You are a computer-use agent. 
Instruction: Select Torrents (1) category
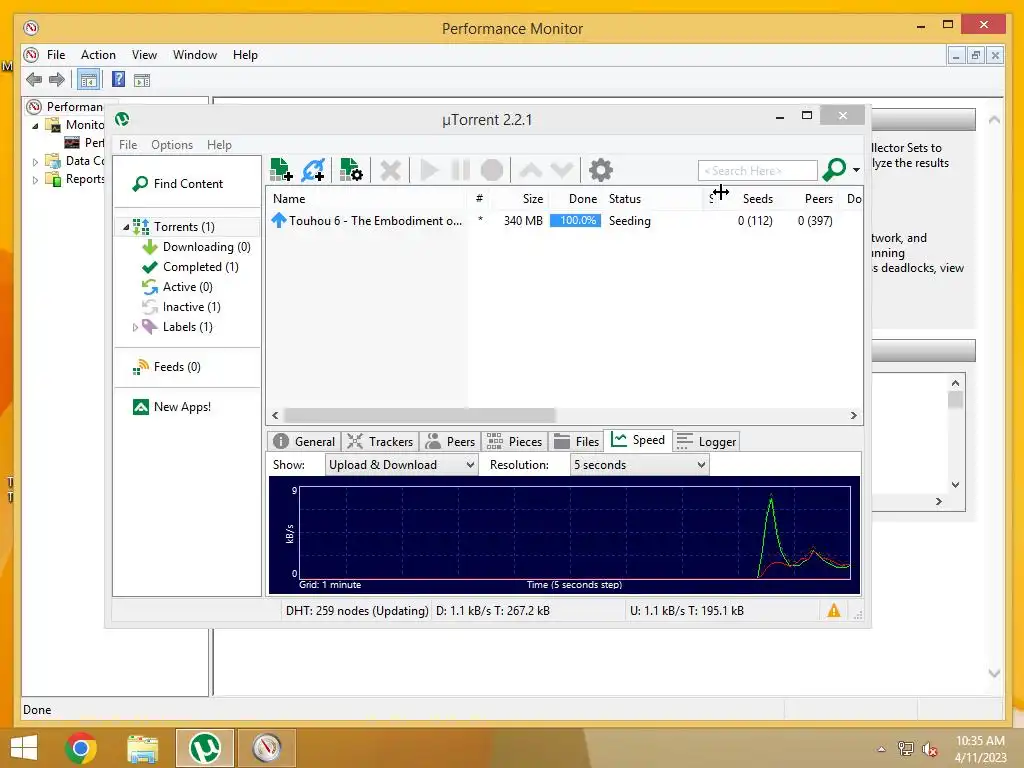click(184, 227)
